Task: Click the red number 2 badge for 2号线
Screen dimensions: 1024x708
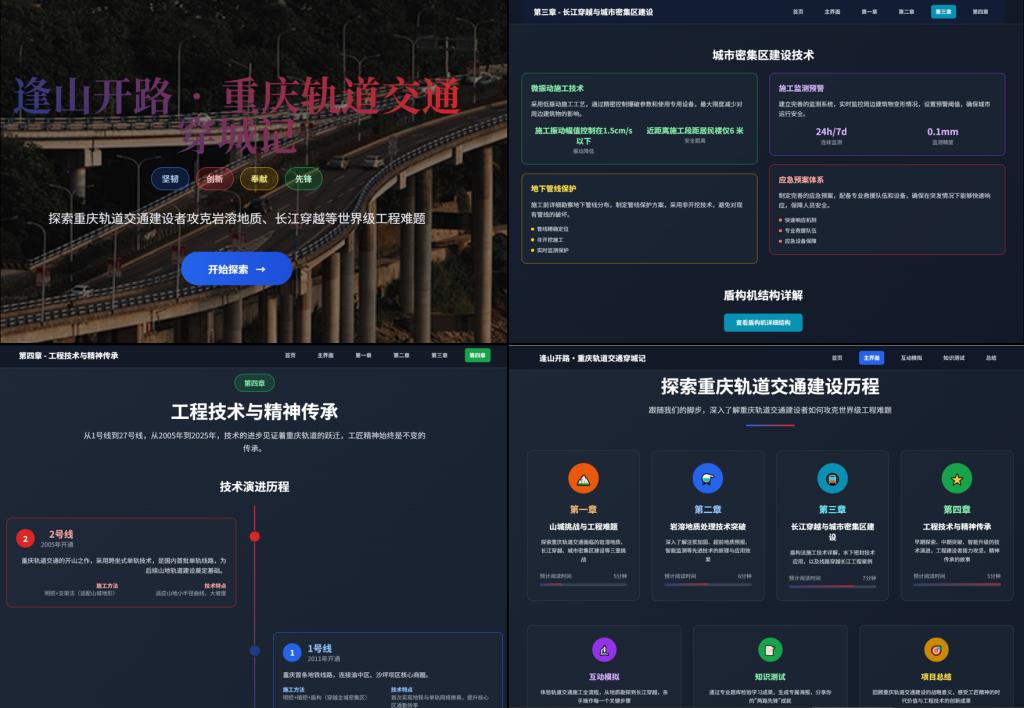Action: [x=26, y=539]
